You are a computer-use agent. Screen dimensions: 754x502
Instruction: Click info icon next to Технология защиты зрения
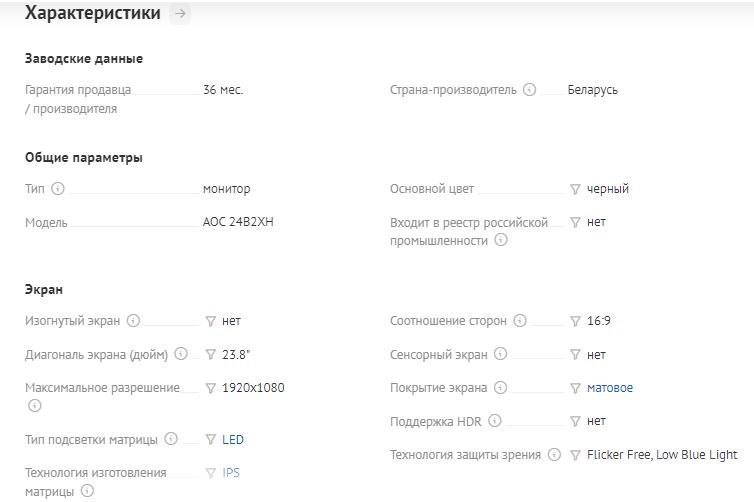554,455
